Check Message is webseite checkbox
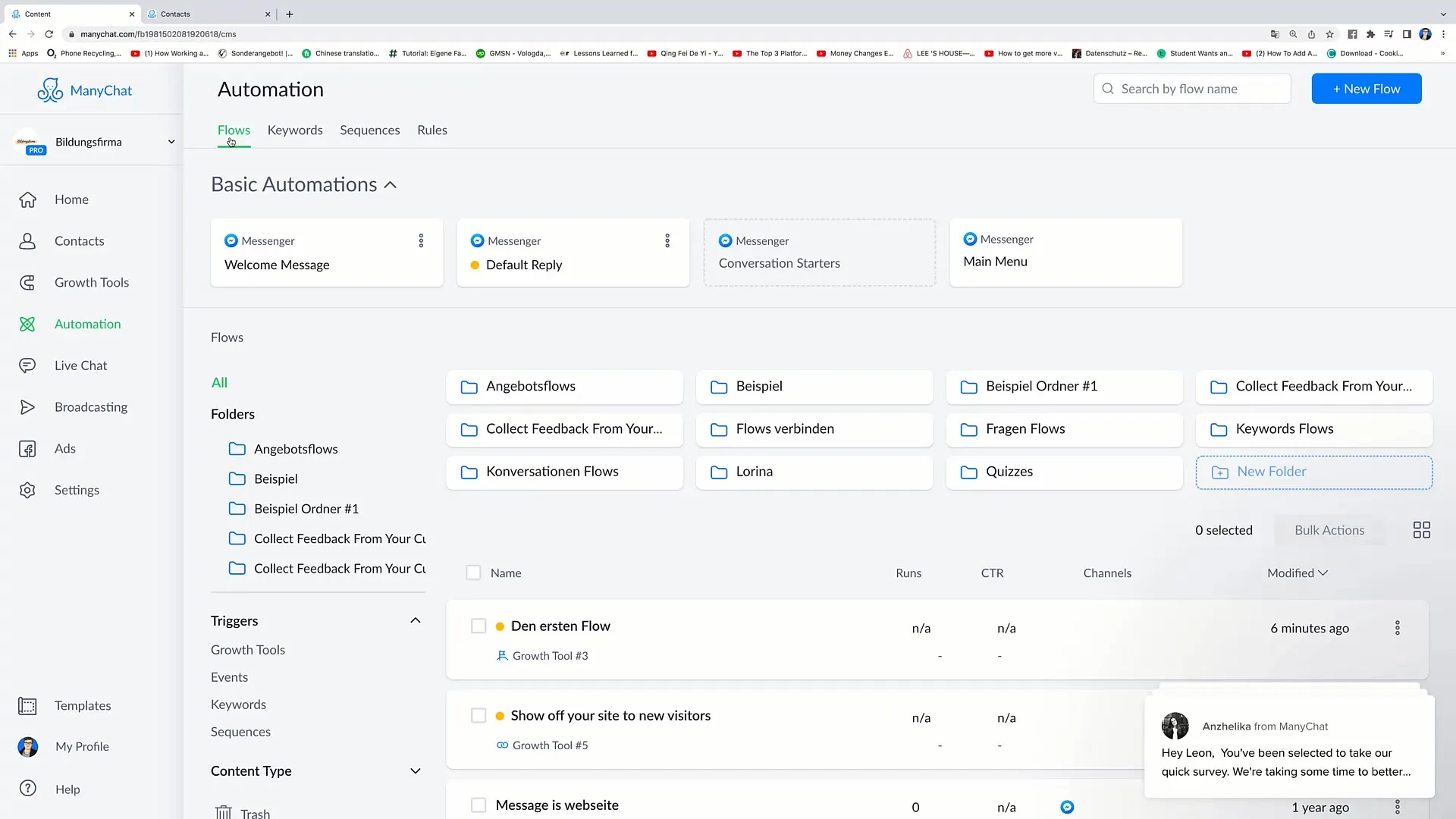This screenshot has height=819, width=1456. pyautogui.click(x=479, y=805)
